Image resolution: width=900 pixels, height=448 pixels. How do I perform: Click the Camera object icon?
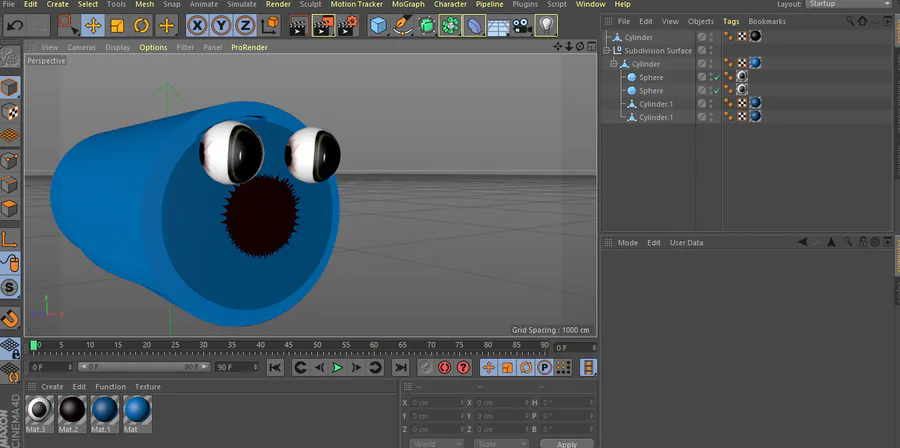521,25
